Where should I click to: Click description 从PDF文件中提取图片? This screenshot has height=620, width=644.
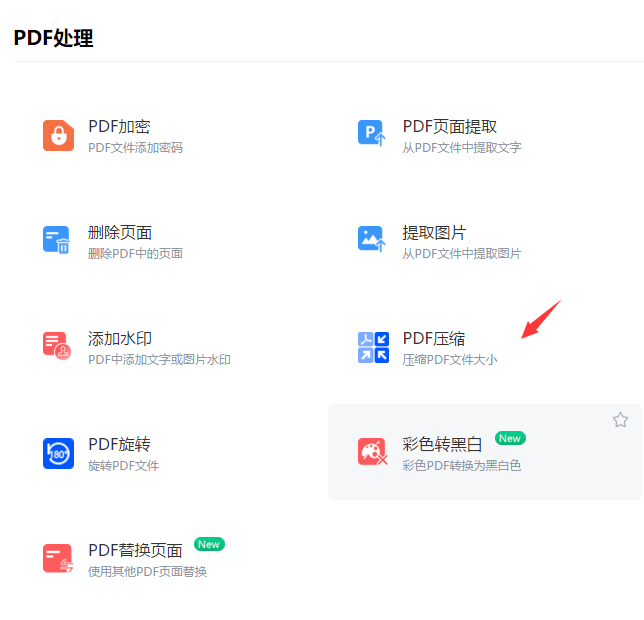pos(462,253)
